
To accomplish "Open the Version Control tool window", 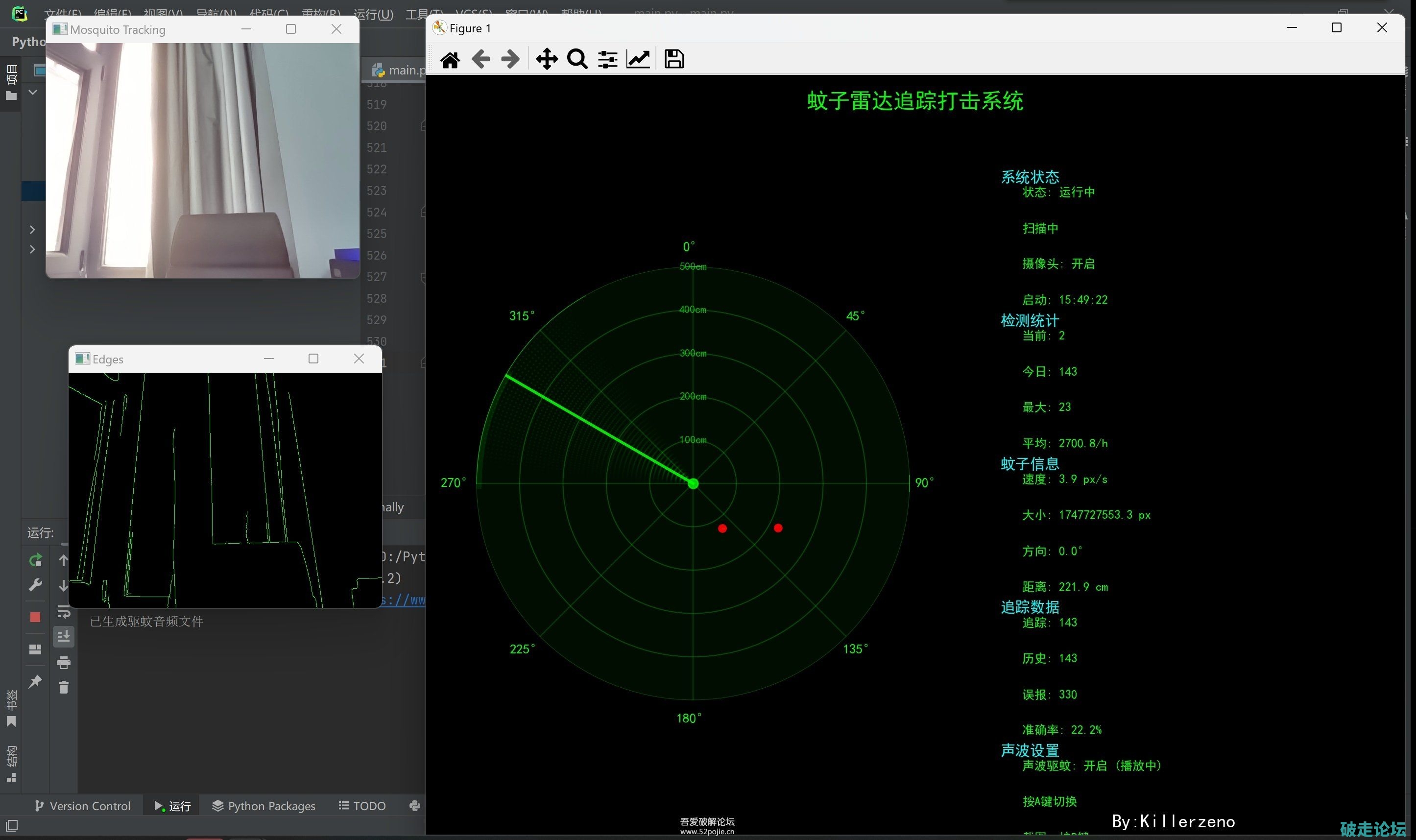I will point(83,806).
